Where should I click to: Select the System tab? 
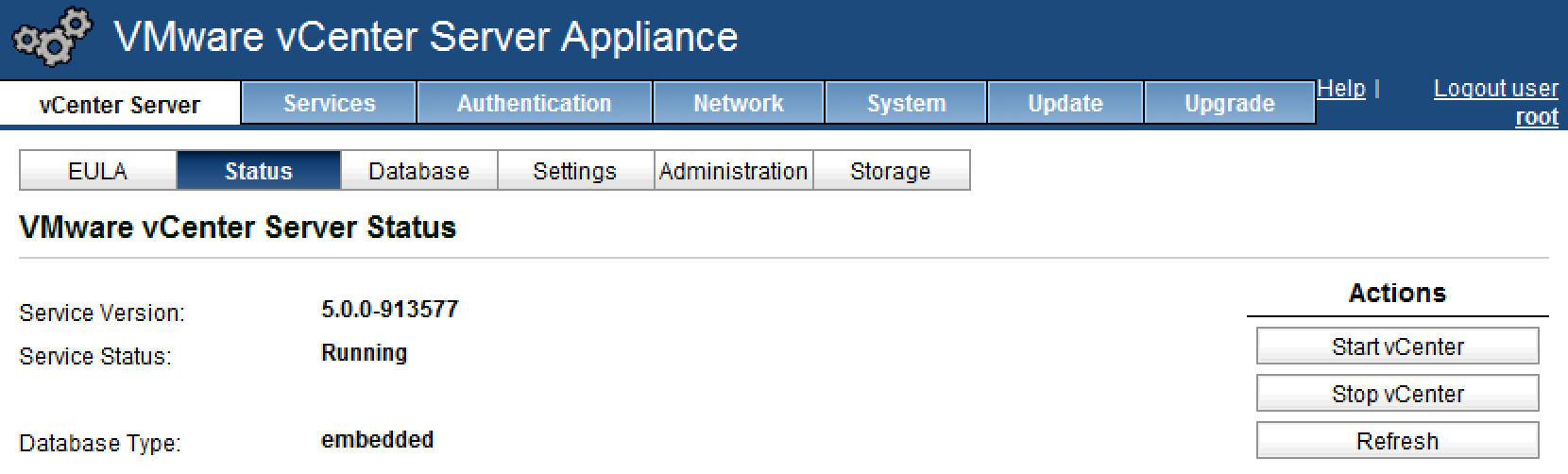coord(906,103)
